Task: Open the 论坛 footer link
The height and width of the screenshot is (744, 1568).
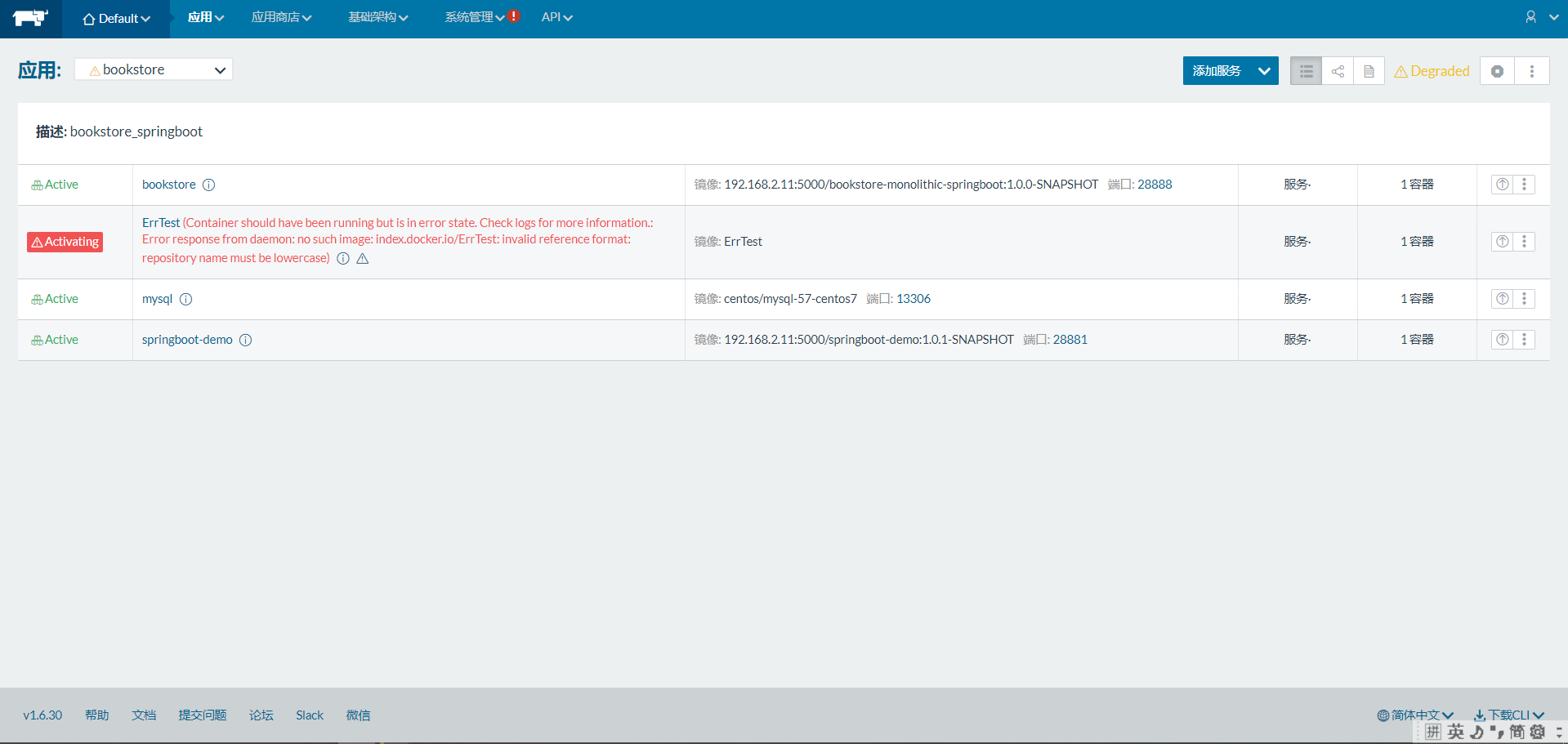Action: tap(261, 715)
